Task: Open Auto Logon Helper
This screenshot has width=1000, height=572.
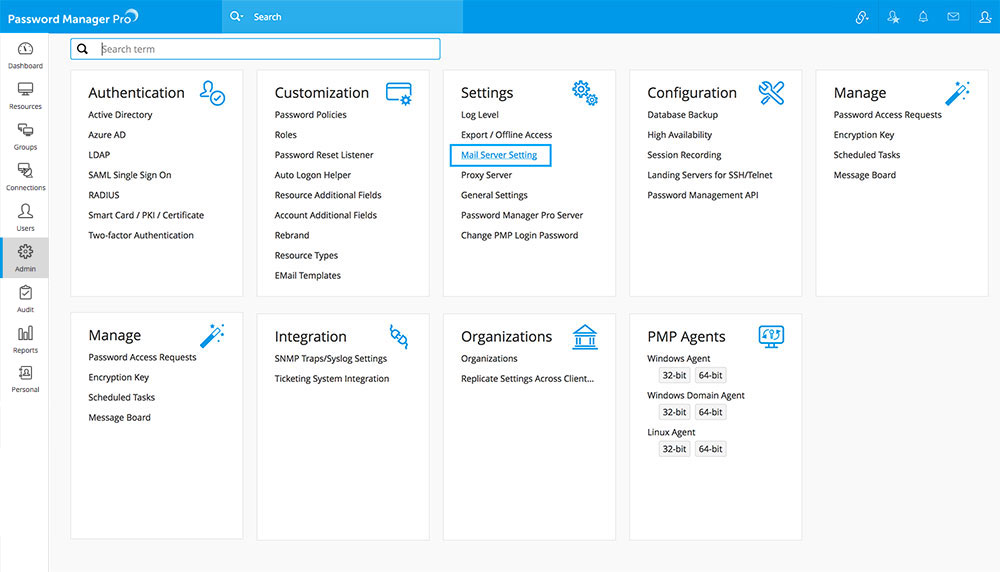Action: tap(312, 175)
